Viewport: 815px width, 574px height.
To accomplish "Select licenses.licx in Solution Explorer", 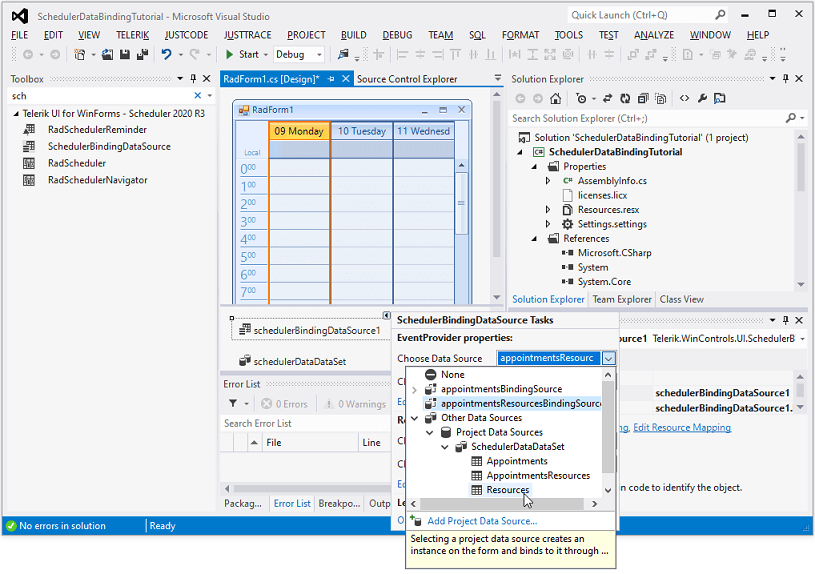I will point(602,195).
